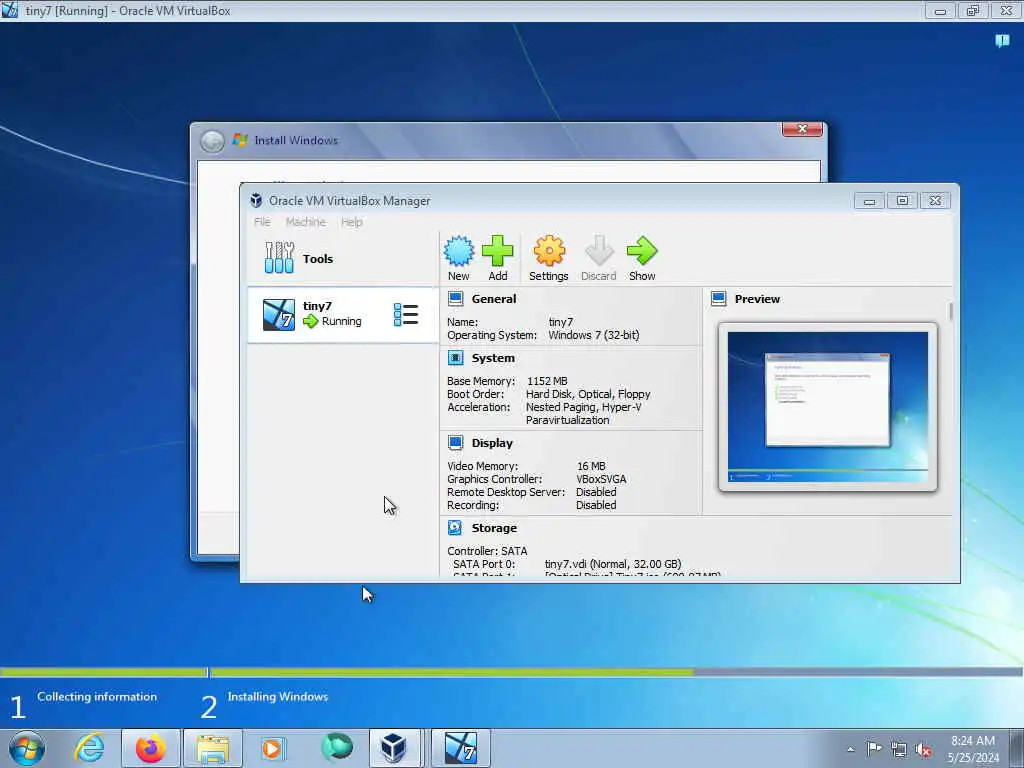Click '16 MB' video memory value
The height and width of the screenshot is (768, 1024).
(x=591, y=466)
